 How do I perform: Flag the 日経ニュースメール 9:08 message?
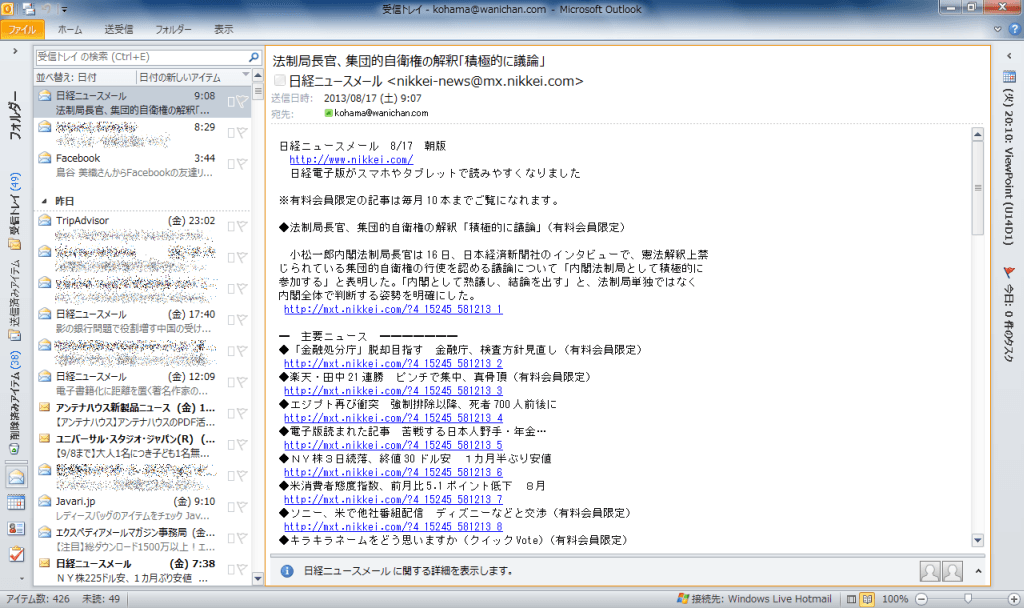point(242,101)
